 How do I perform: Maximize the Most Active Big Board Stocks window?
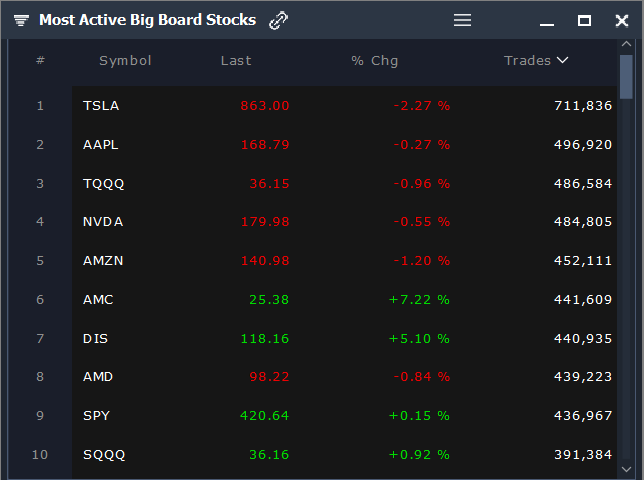[x=584, y=20]
